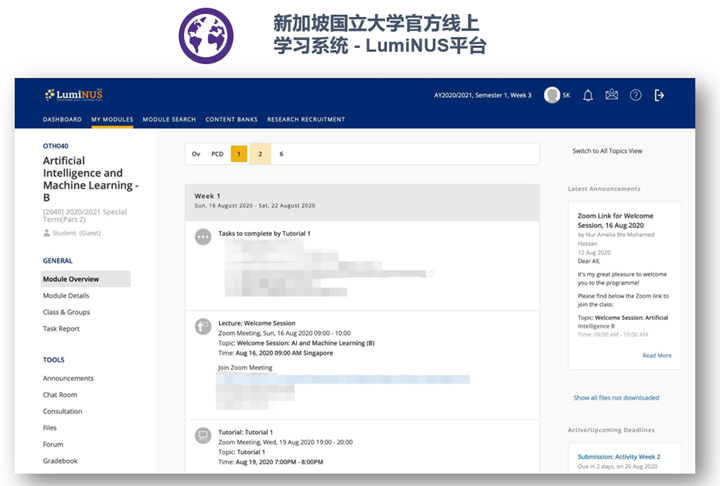720x486 pixels.
Task: Click the Tutorial 1 item icon
Action: coord(203,435)
